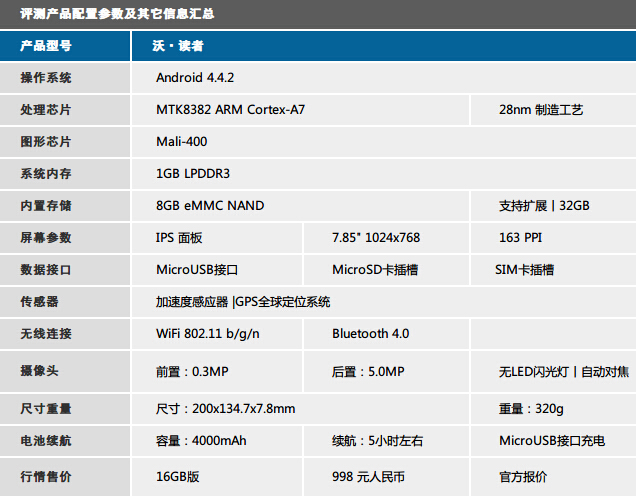Select the '内置存储' row label

coord(46,206)
